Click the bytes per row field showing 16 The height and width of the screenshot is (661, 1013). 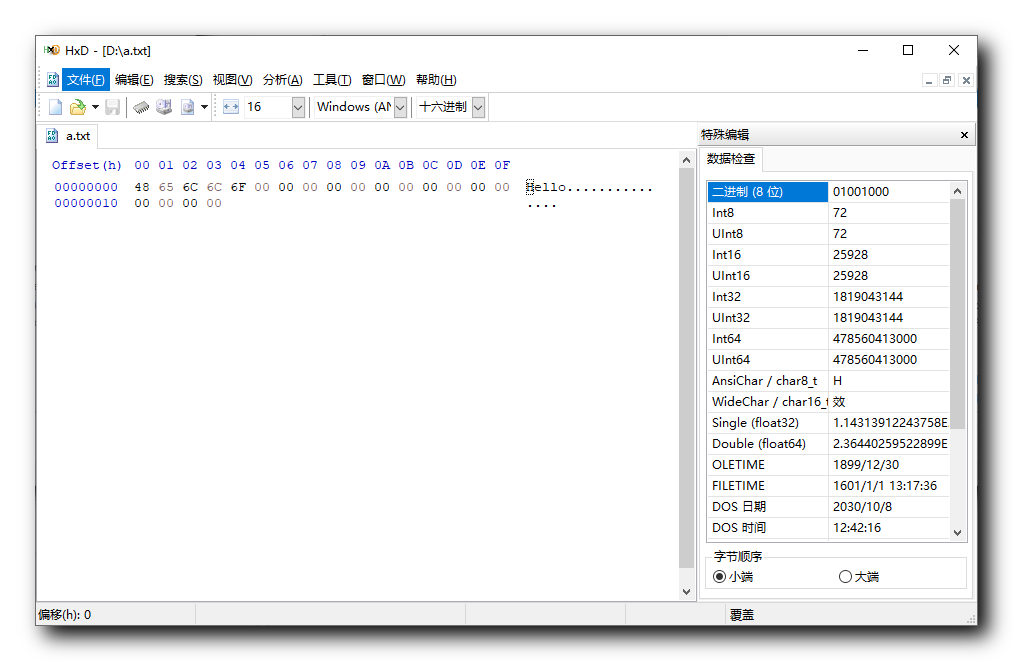click(268, 107)
